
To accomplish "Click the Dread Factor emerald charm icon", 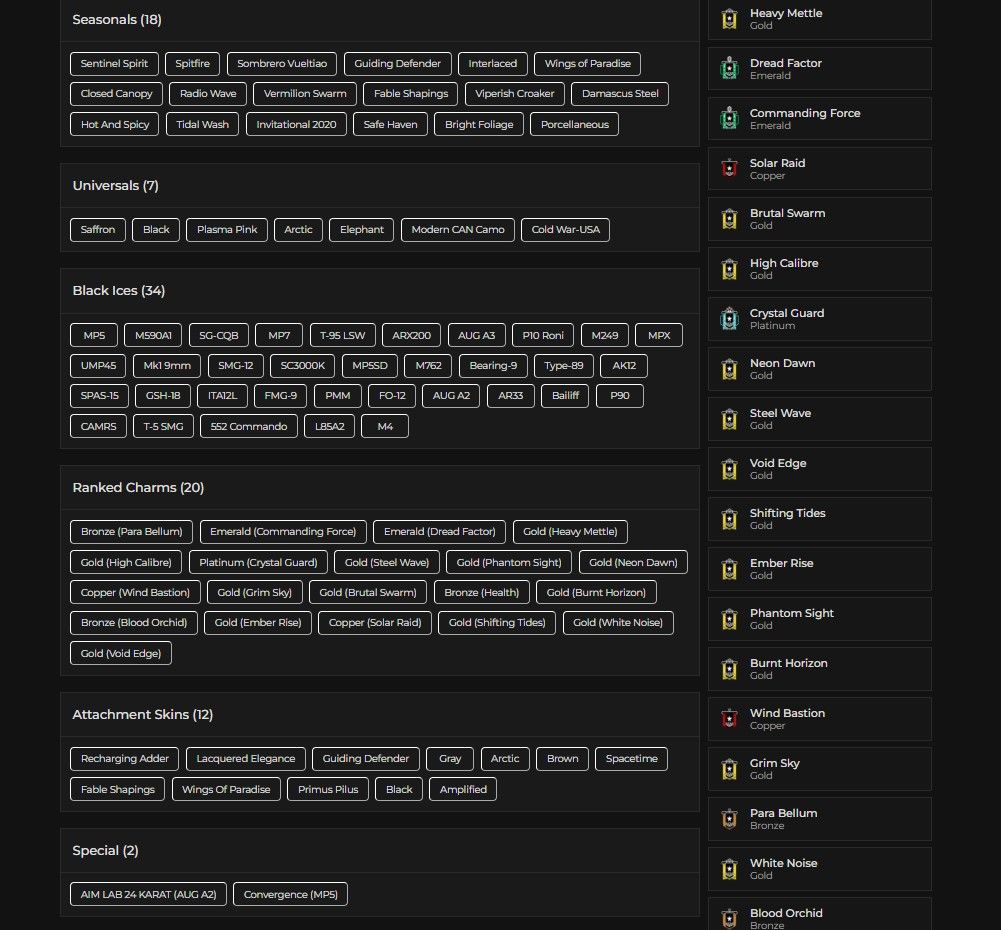I will 729,68.
